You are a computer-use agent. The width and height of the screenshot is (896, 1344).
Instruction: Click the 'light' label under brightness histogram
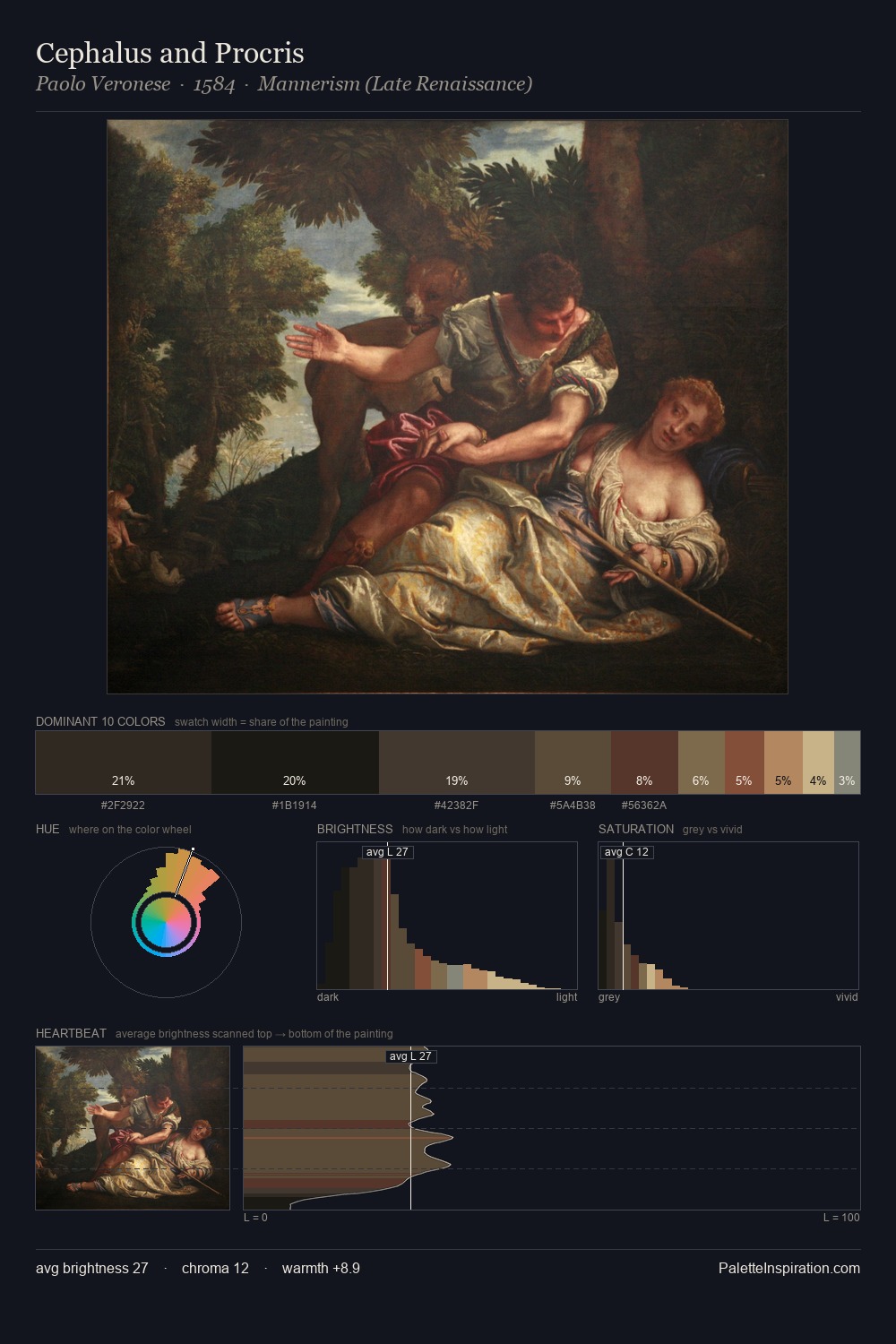566,997
